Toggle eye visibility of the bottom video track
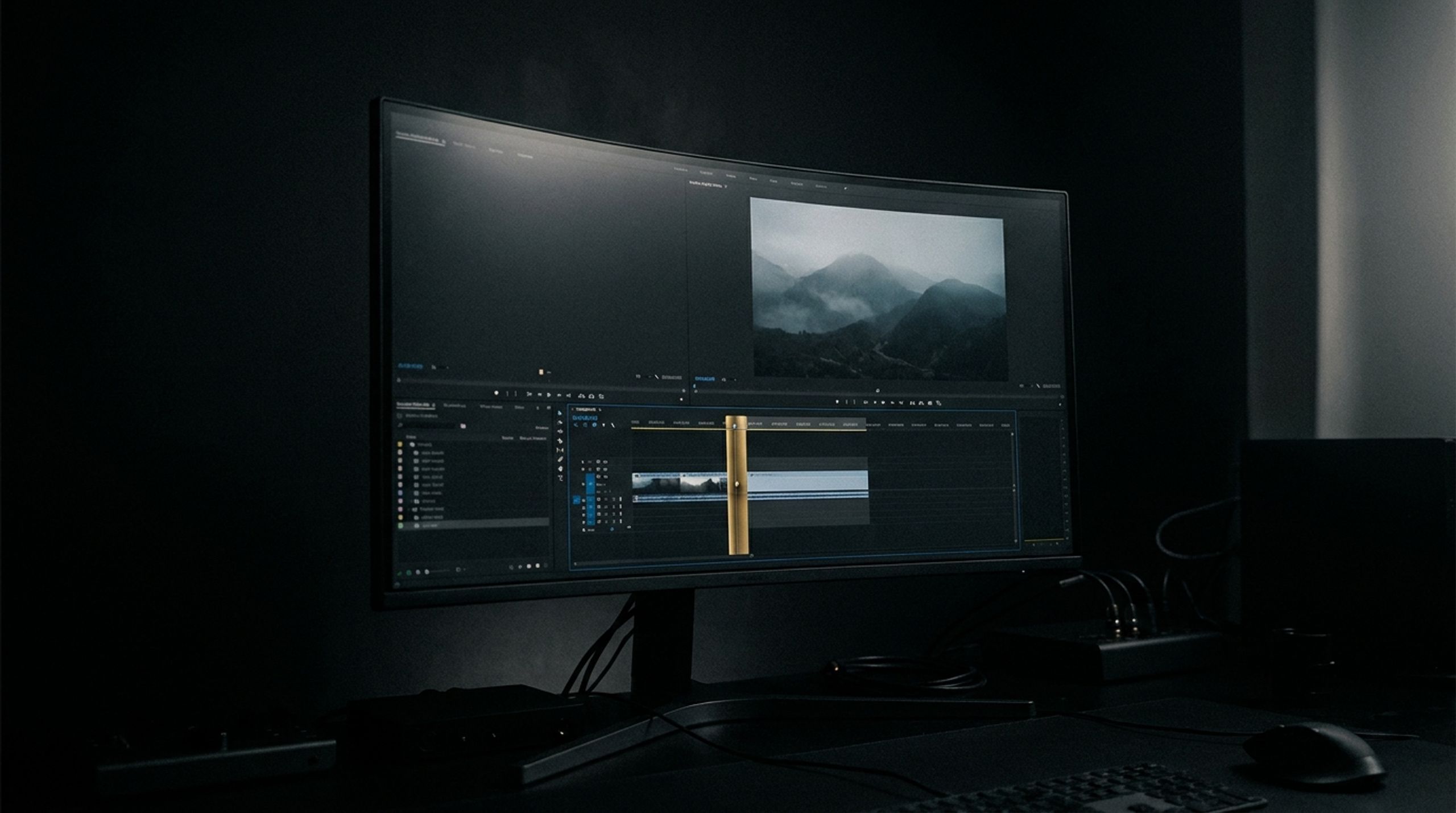Image resolution: width=1456 pixels, height=813 pixels. [606, 477]
